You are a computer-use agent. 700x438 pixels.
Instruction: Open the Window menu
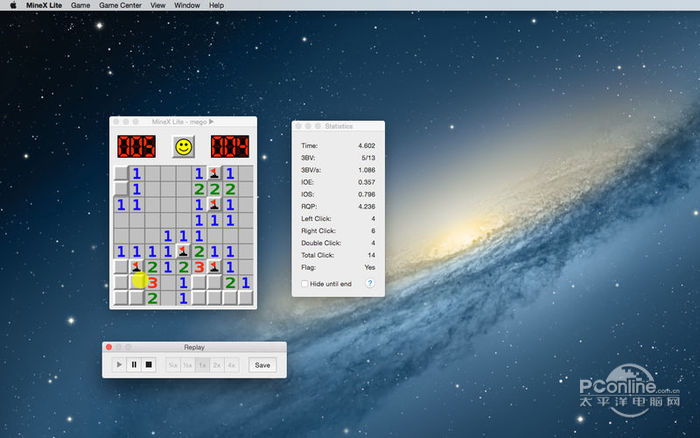point(187,5)
